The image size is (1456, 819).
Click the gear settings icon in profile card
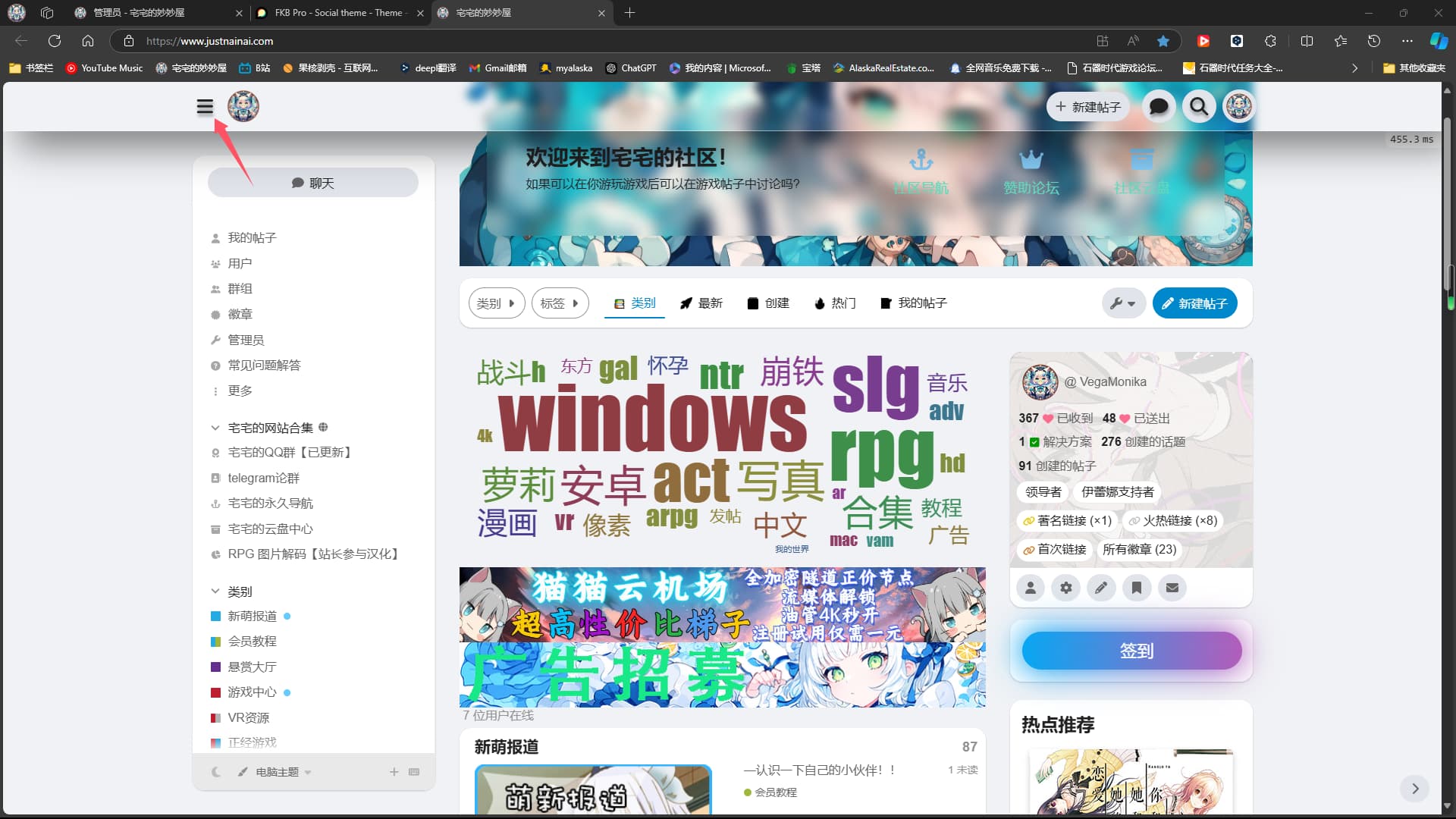(1065, 588)
